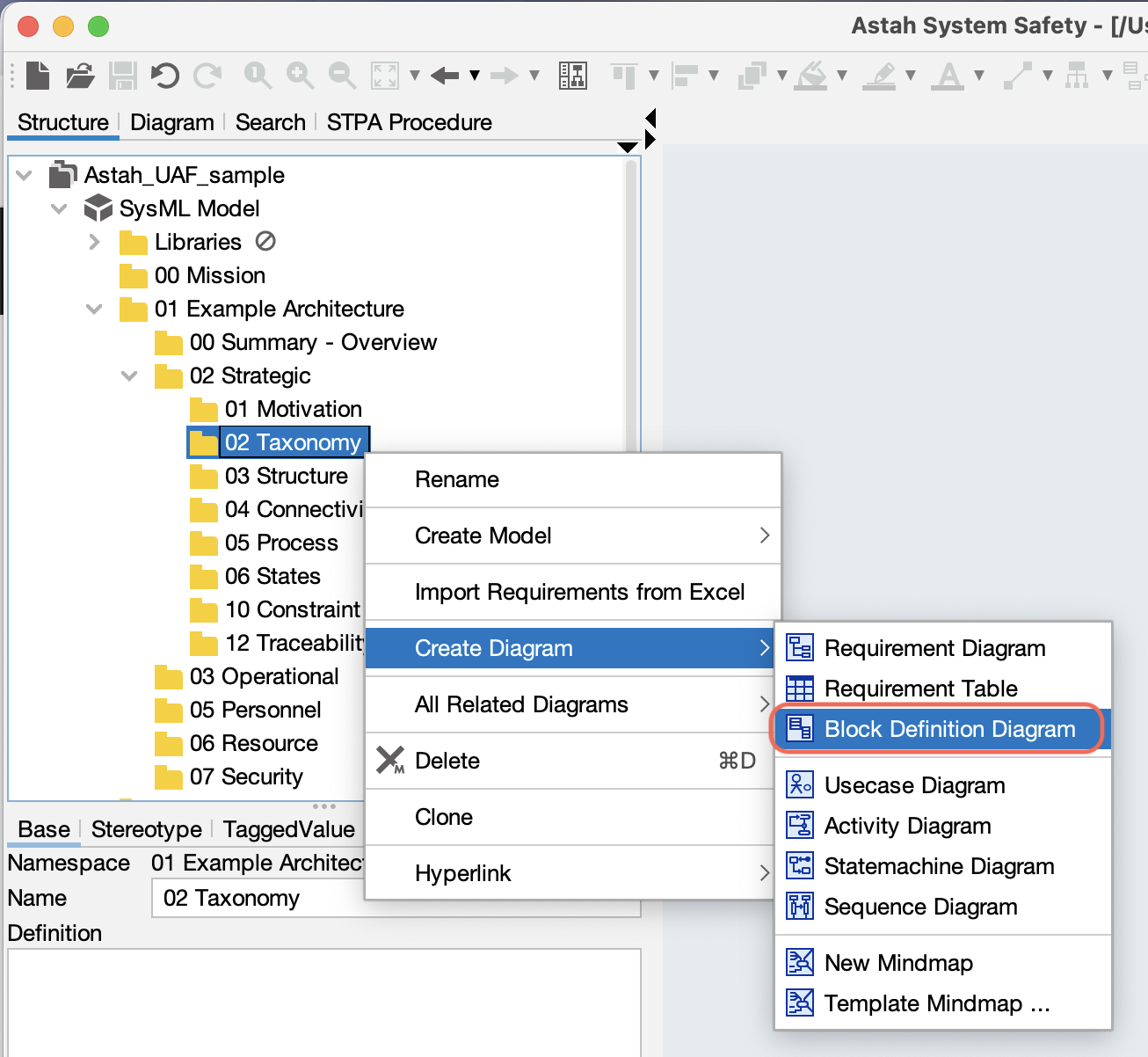Image resolution: width=1148 pixels, height=1057 pixels.
Task: Switch to the STPA Procedure tab
Action: [x=409, y=122]
